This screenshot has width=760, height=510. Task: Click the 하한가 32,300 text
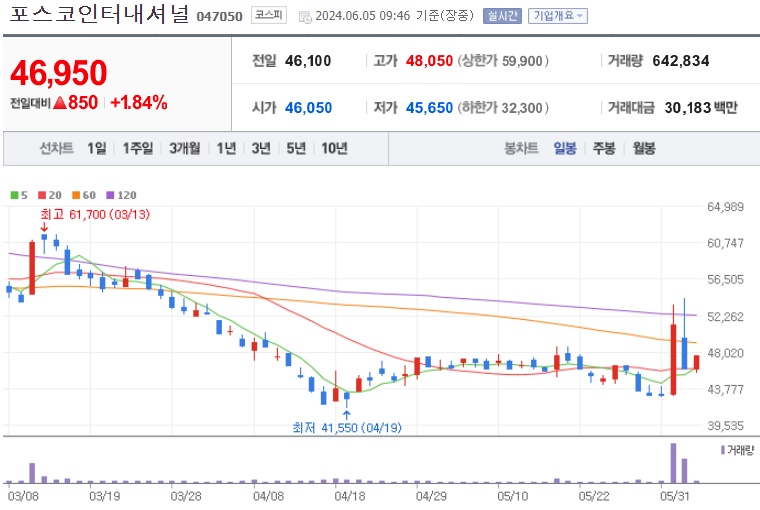503,108
